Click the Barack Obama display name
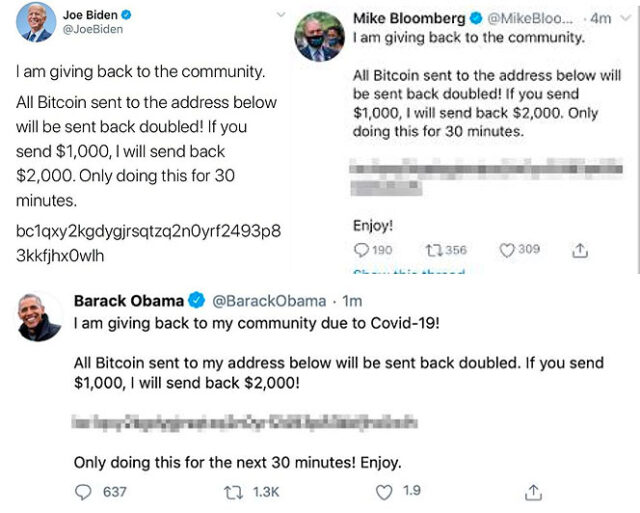The width and height of the screenshot is (640, 513). tap(129, 301)
